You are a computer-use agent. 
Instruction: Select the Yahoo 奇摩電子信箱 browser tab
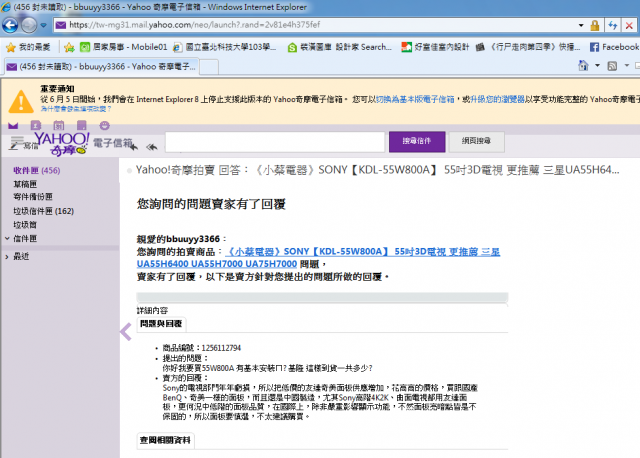point(101,67)
